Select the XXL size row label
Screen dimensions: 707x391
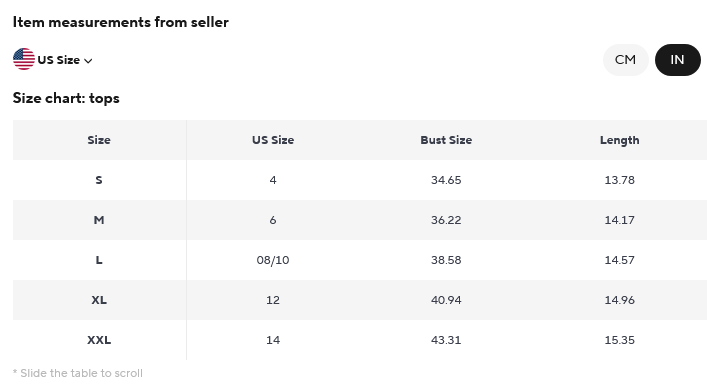coord(99,340)
